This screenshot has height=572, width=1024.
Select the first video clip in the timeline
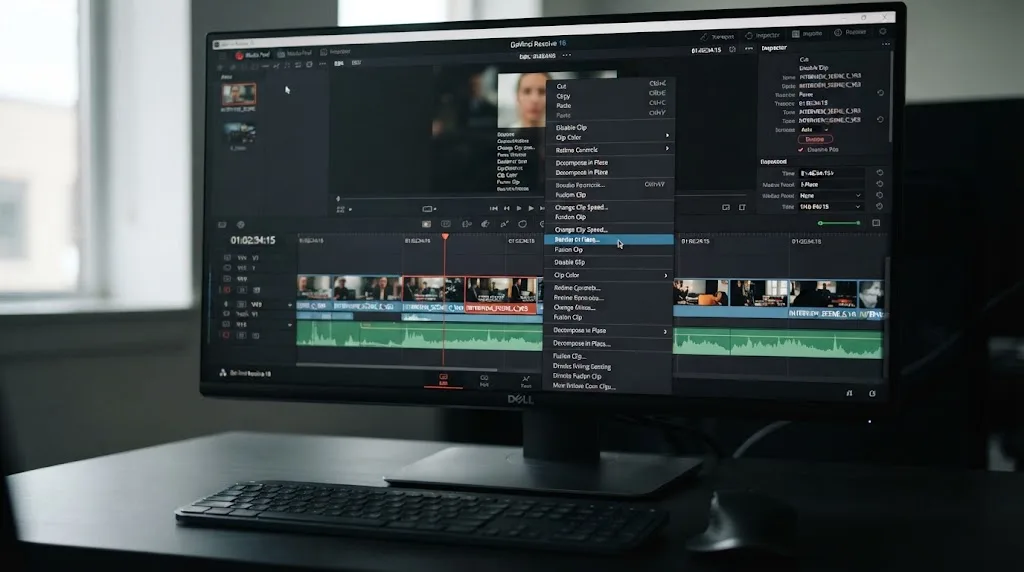coord(315,292)
